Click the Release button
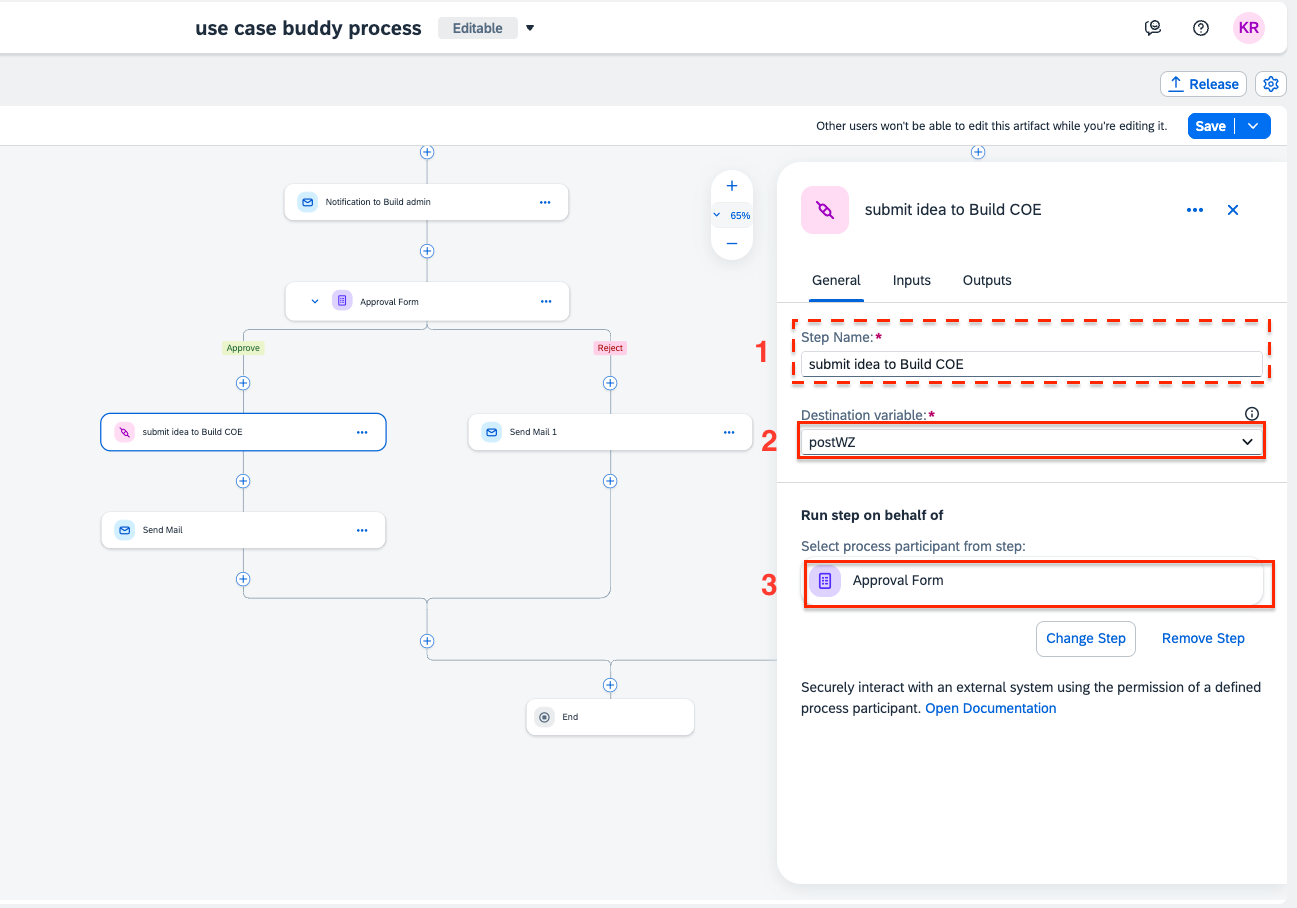 [1204, 84]
